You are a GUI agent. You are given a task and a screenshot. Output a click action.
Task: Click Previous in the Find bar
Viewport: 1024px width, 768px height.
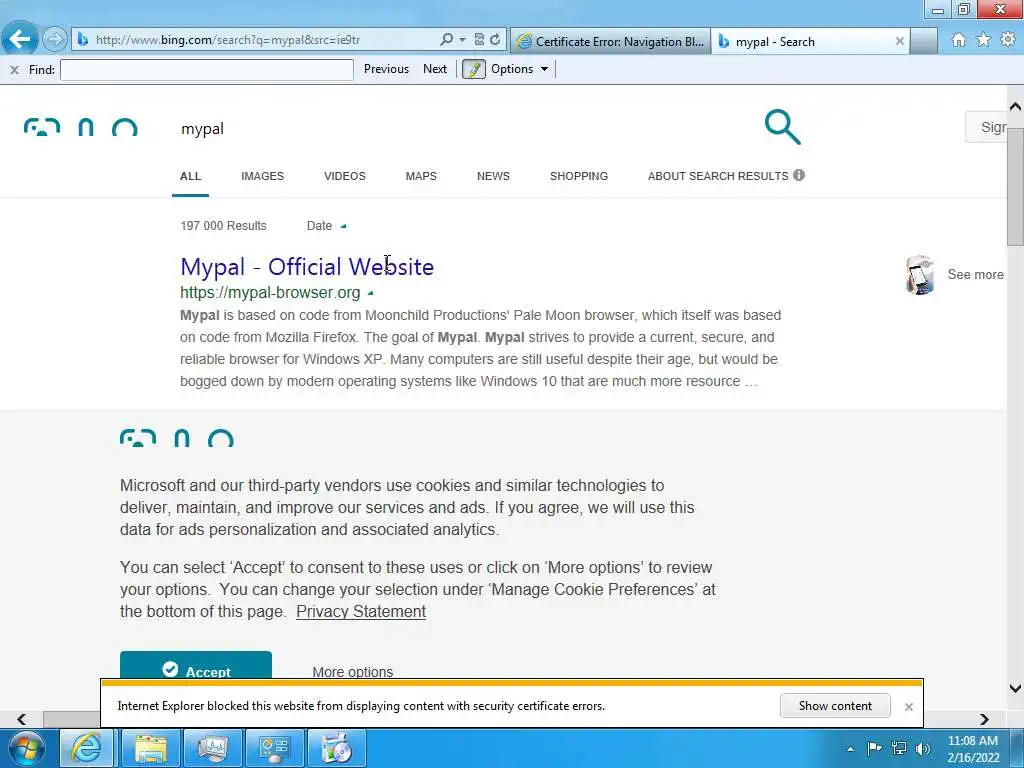(386, 69)
